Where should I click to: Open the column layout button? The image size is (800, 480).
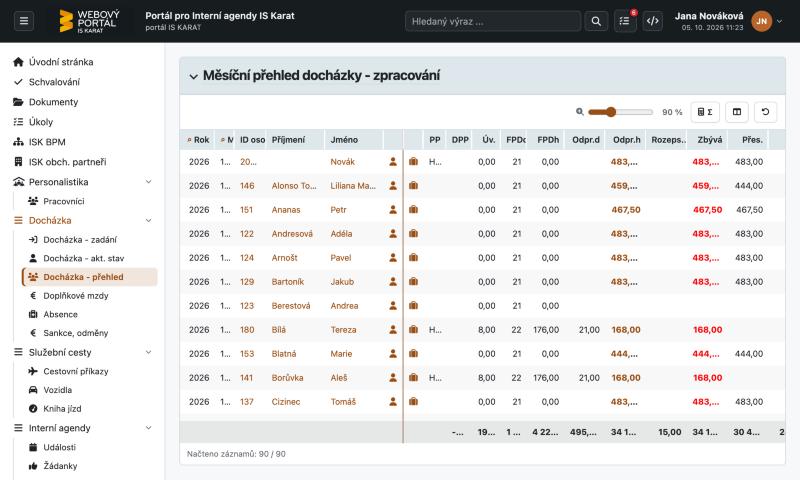tap(737, 112)
